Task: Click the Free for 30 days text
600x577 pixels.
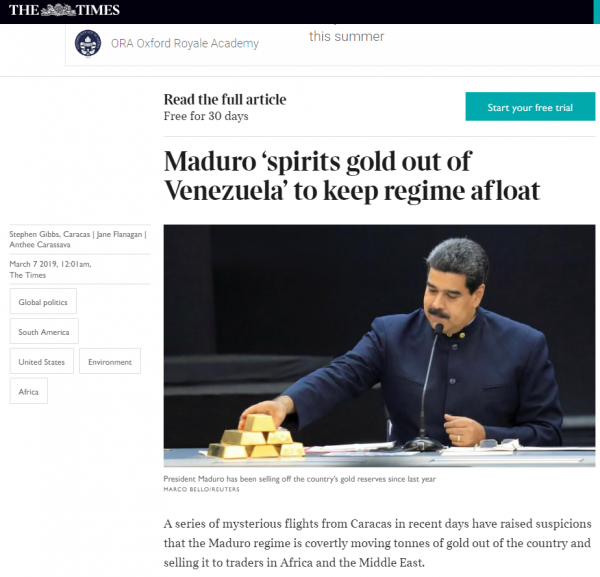Action: click(206, 116)
